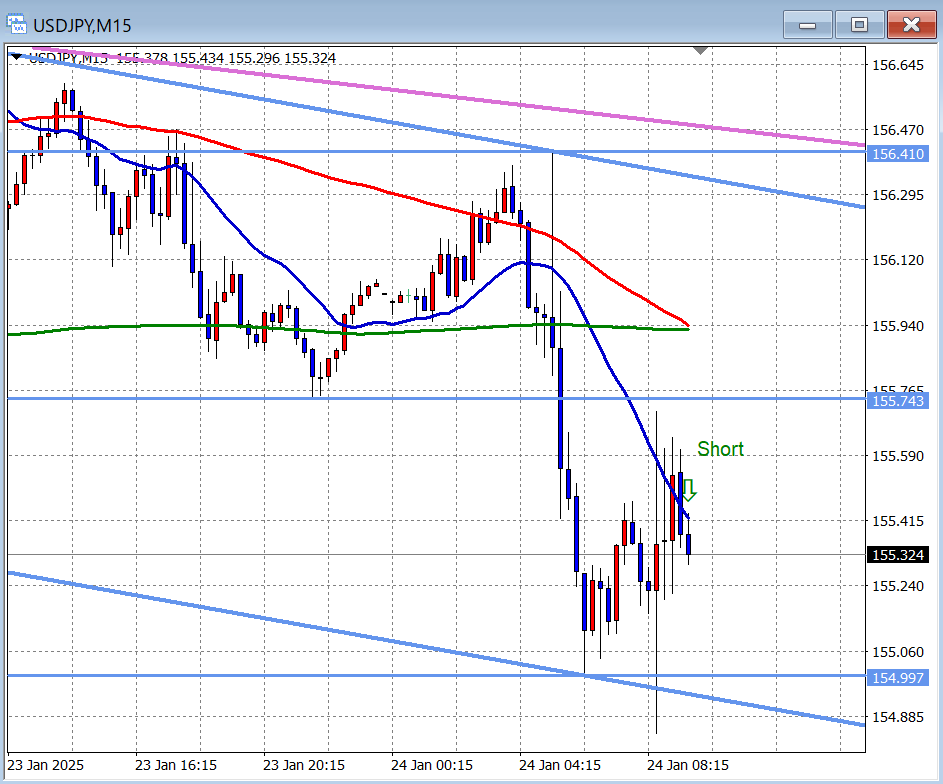Click the chart window icon in title bar
Screen dimensions: 943x784
(x=17, y=25)
